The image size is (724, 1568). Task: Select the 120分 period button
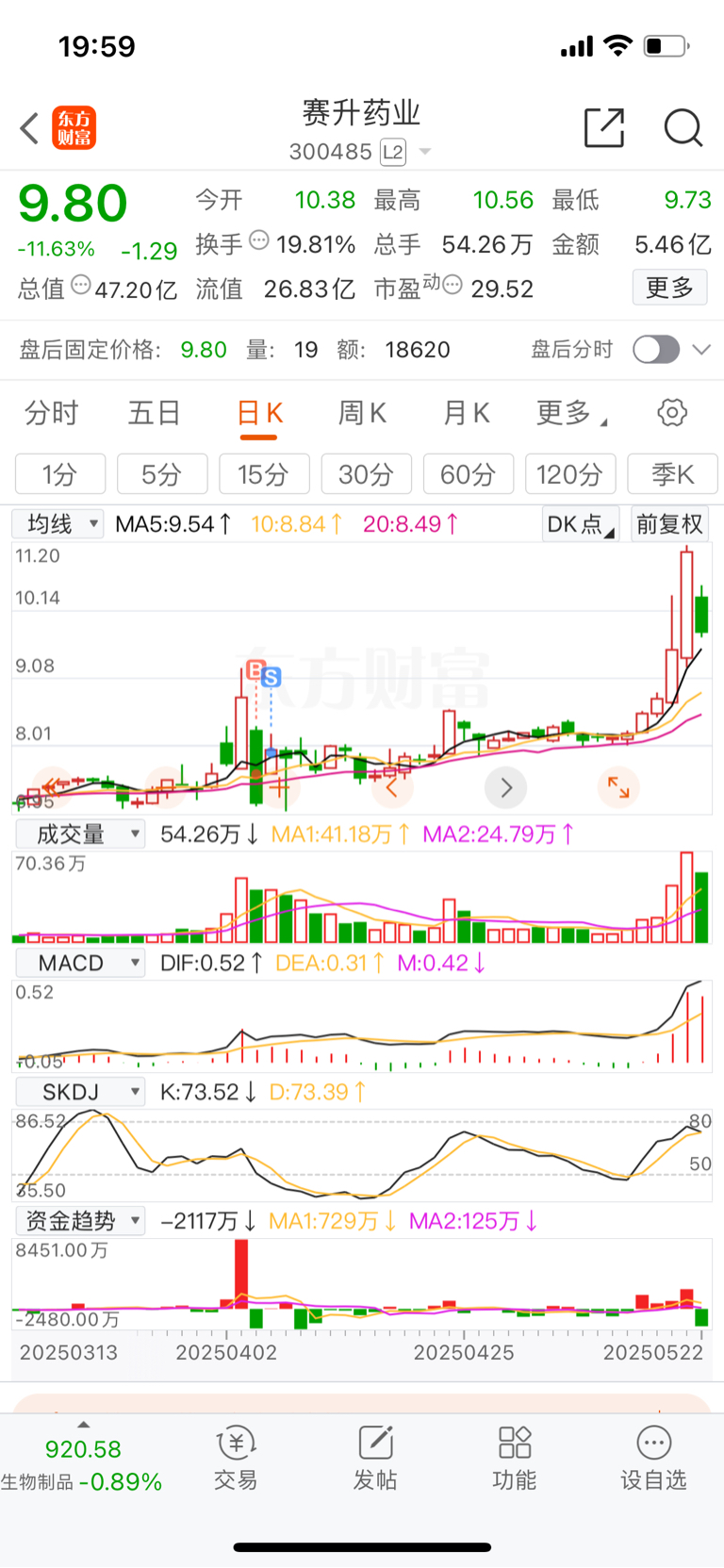click(570, 474)
